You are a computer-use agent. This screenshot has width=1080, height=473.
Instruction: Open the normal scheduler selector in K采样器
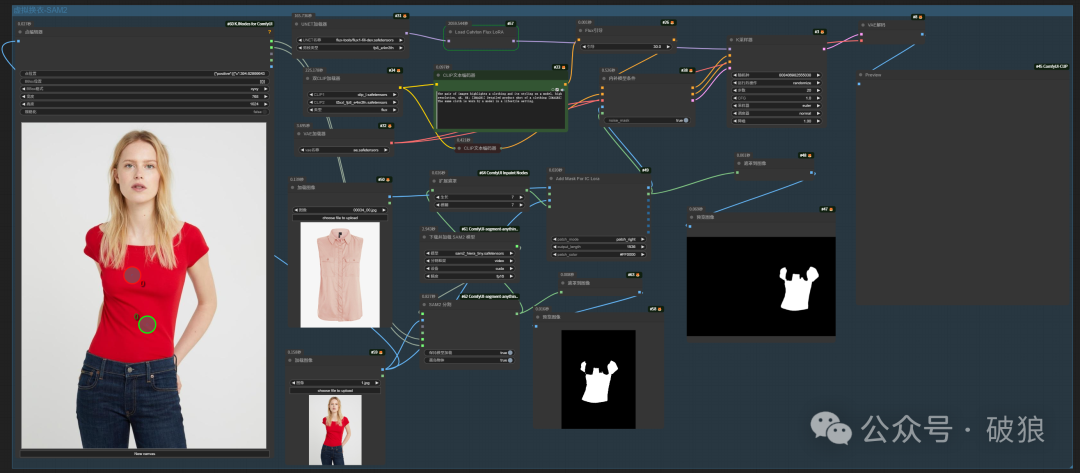click(777, 113)
